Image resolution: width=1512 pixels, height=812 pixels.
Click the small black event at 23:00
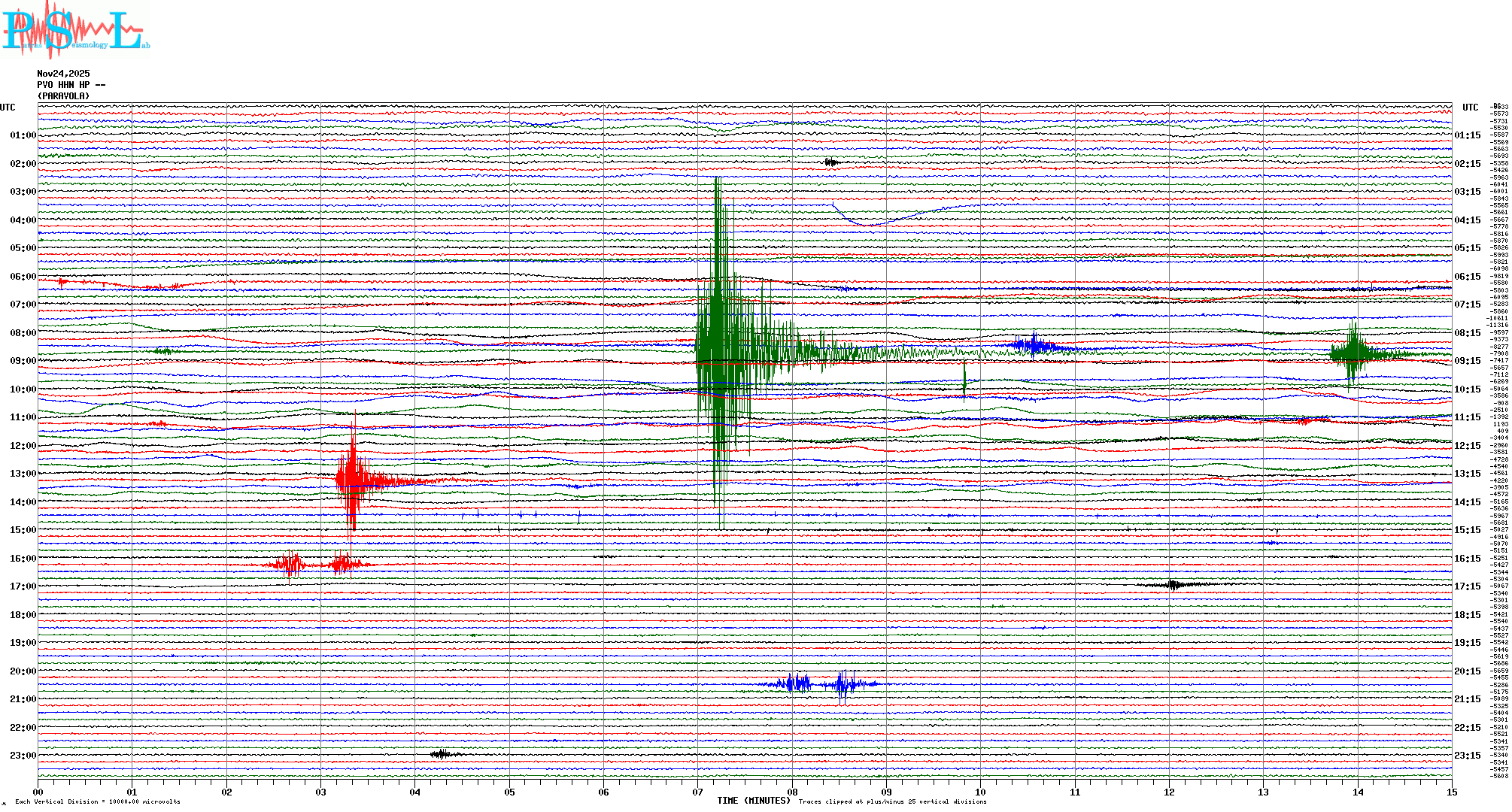click(442, 754)
